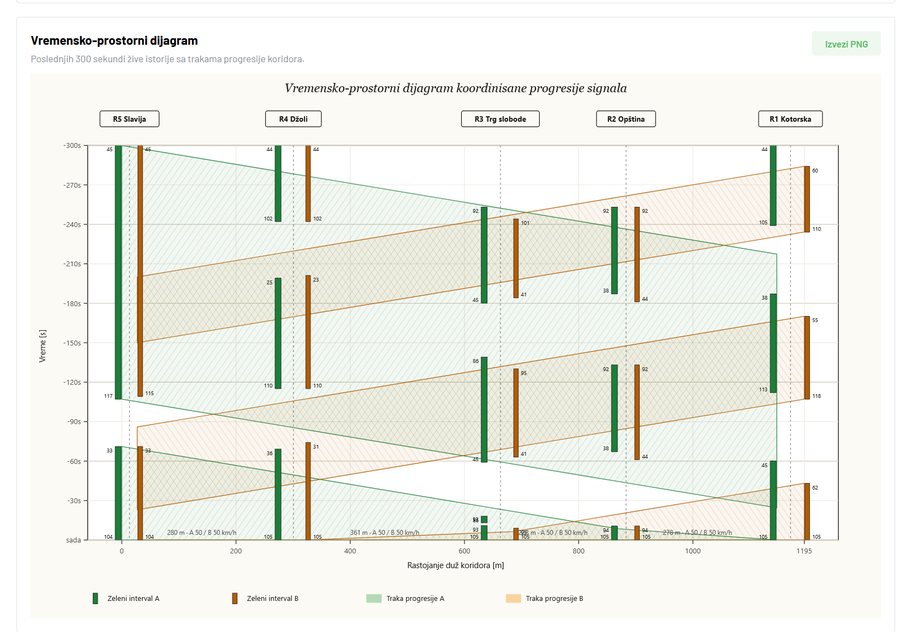
Task: Click the 280 m segment speed label
Action: pos(201,533)
